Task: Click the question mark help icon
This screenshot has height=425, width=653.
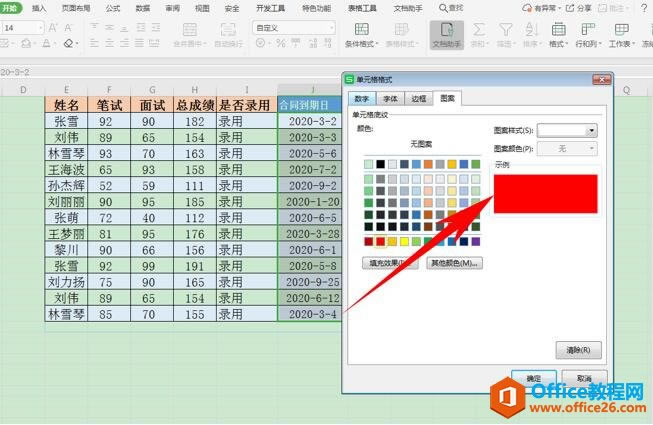Action: [643, 8]
